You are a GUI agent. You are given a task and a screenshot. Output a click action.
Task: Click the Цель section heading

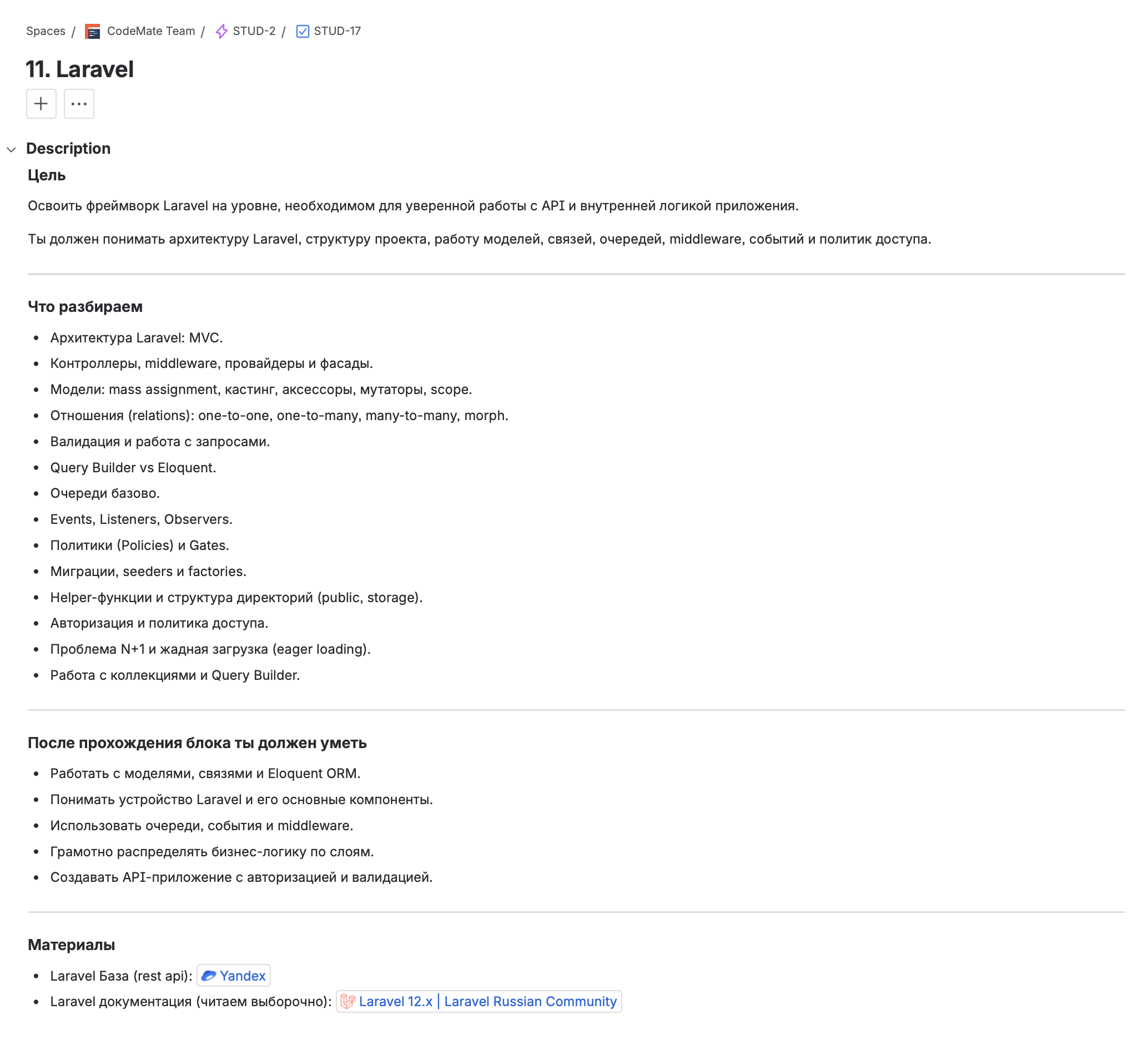(46, 175)
